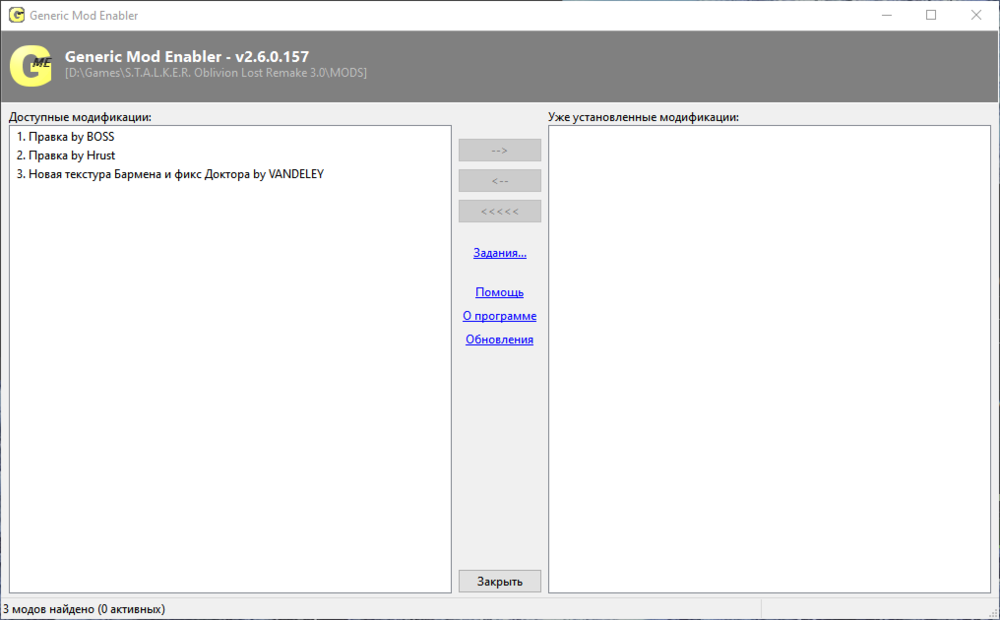Click the 'Закрыть' button
1000x620 pixels.
pyautogui.click(x=499, y=581)
